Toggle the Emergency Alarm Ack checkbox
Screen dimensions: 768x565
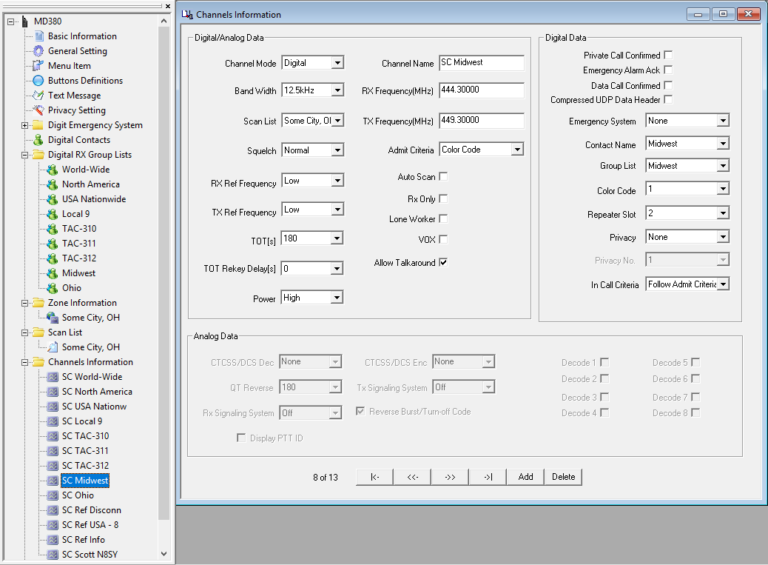click(668, 70)
